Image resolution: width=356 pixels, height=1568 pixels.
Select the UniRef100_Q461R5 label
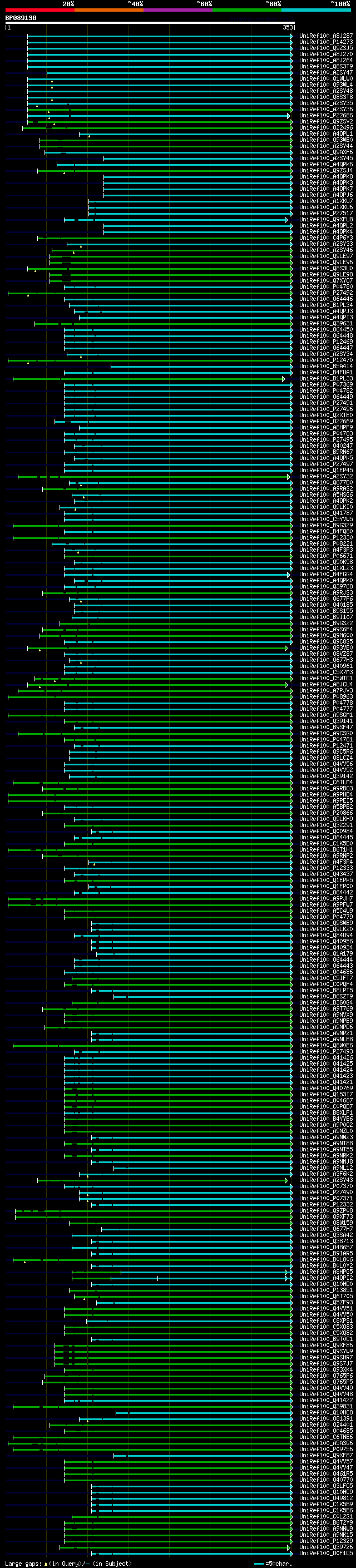click(325, 1473)
